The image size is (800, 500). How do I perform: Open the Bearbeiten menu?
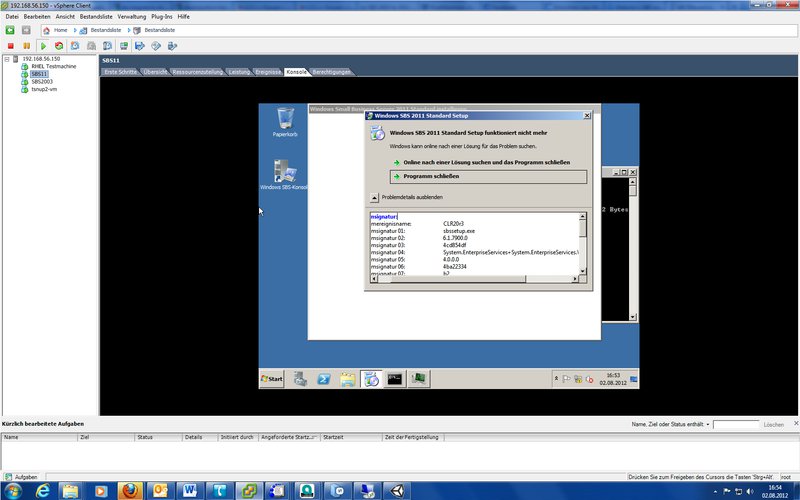pyautogui.click(x=37, y=17)
